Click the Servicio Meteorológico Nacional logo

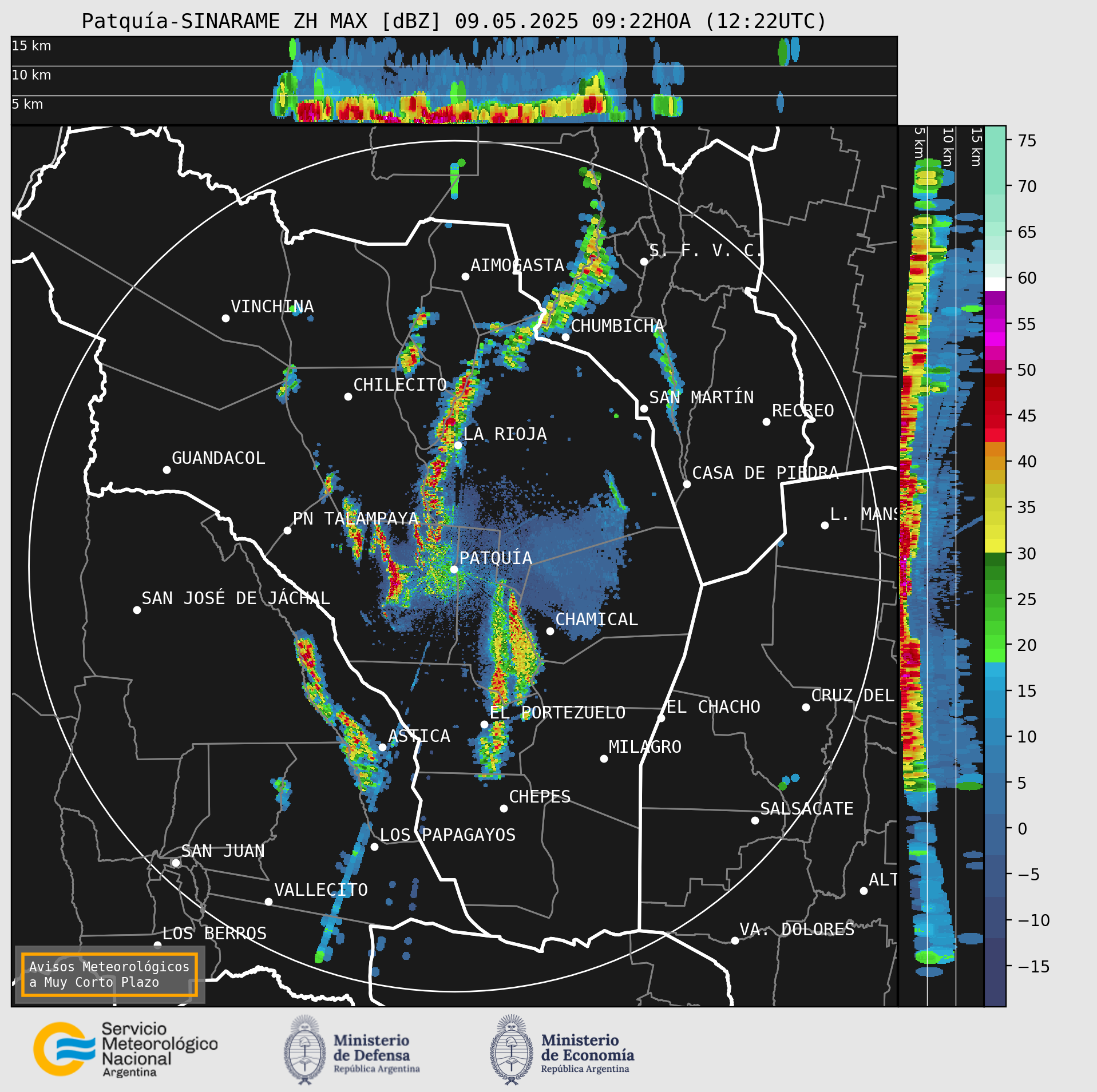click(x=125, y=1050)
